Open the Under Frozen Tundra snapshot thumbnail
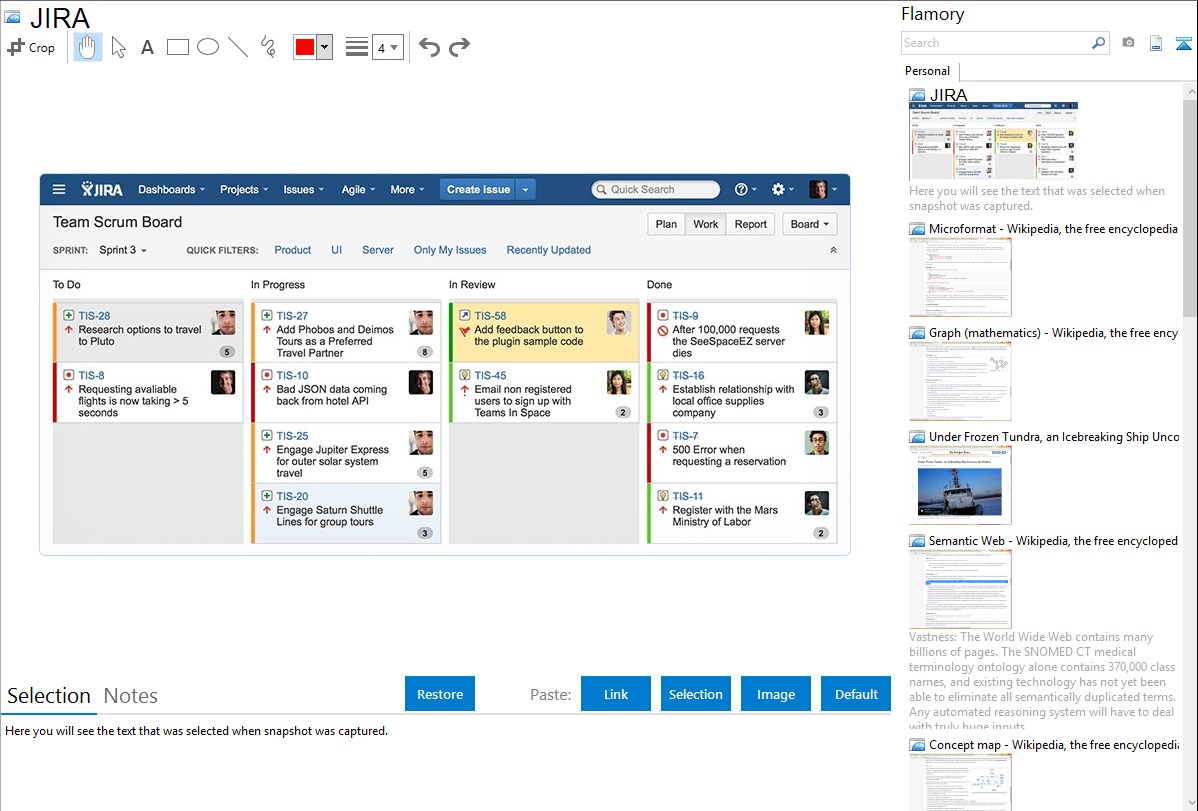 click(960, 485)
